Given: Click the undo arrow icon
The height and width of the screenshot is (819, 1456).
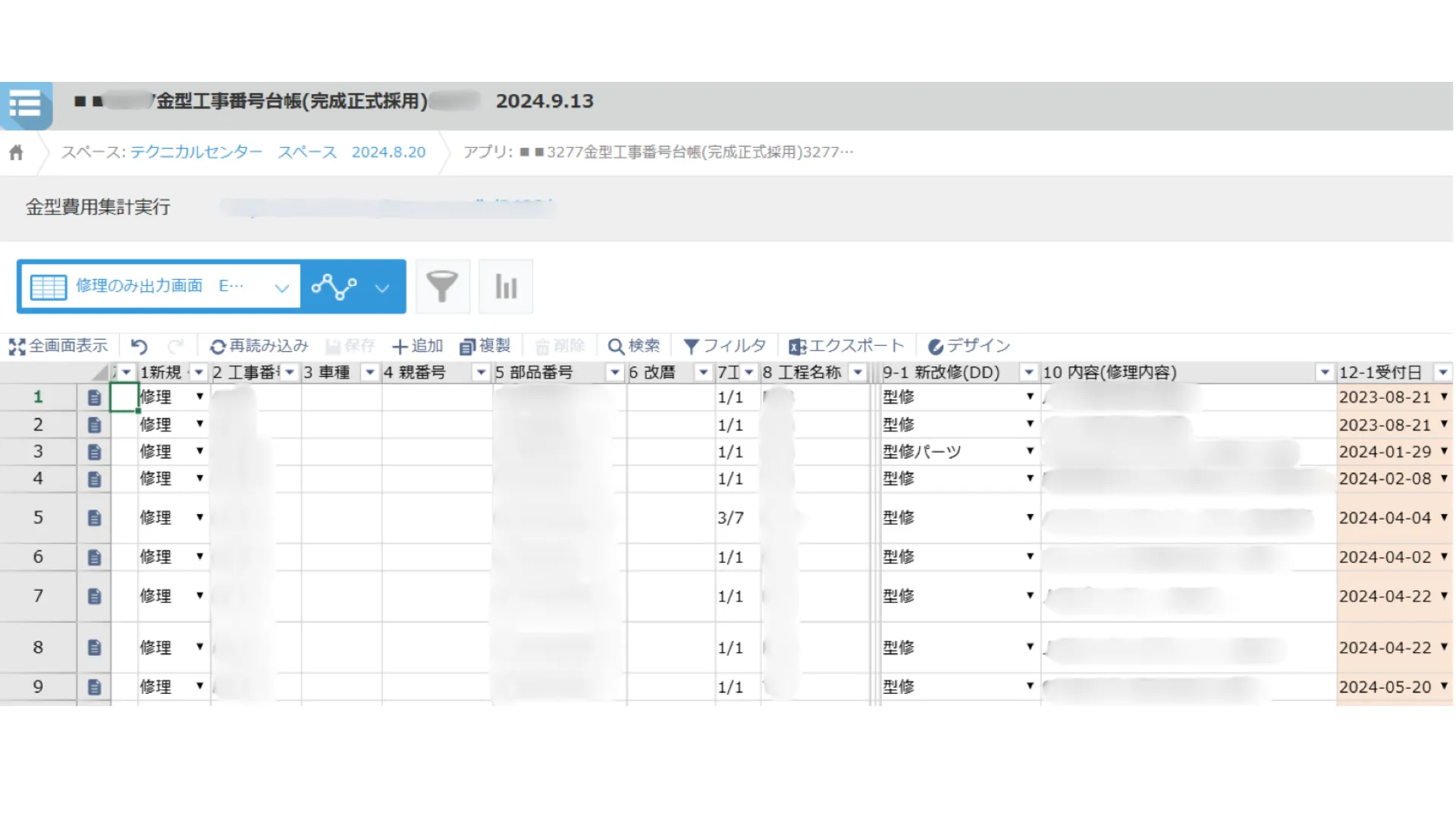Looking at the screenshot, I should tap(139, 347).
